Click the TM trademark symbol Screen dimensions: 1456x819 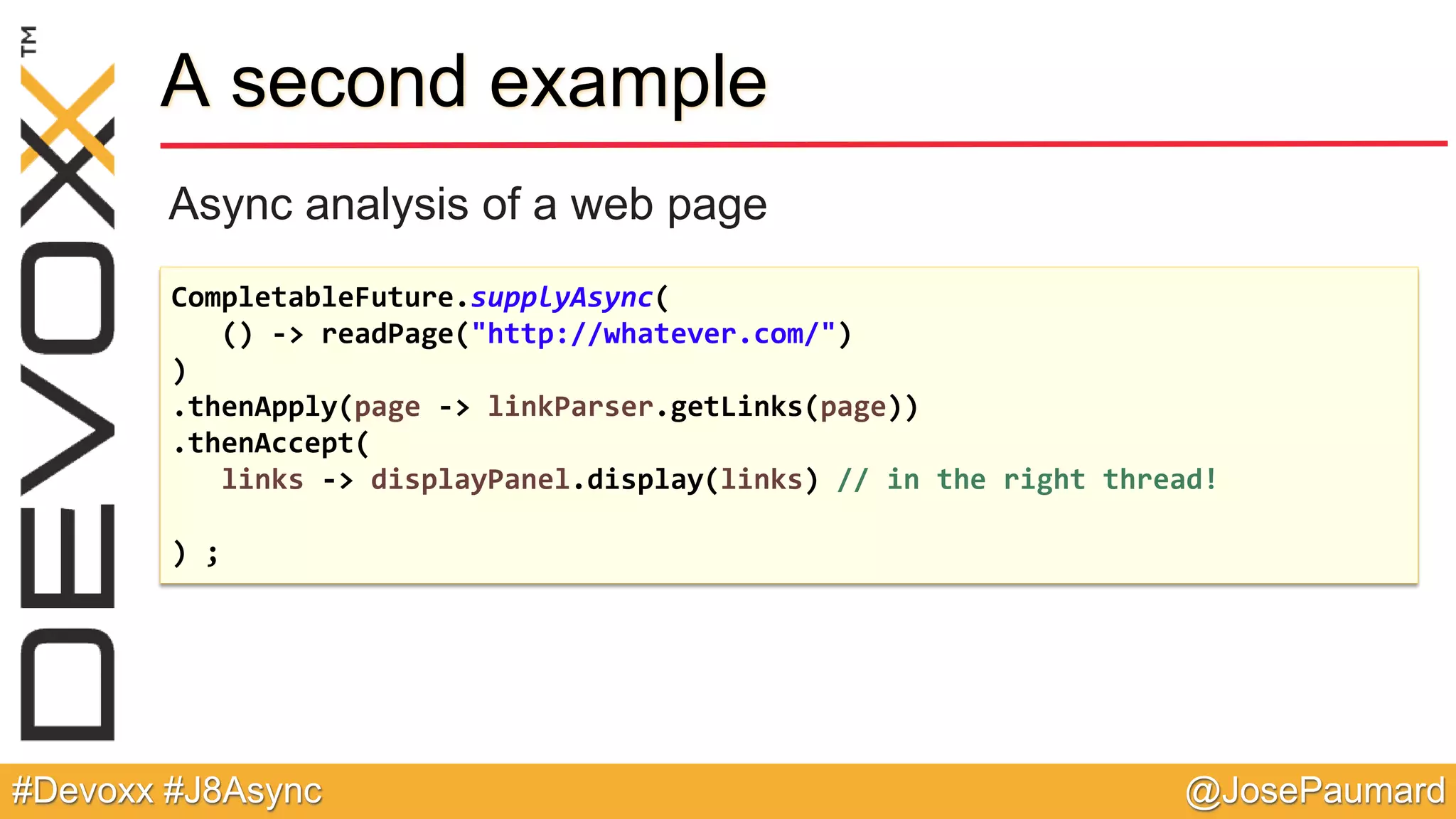pos(29,41)
